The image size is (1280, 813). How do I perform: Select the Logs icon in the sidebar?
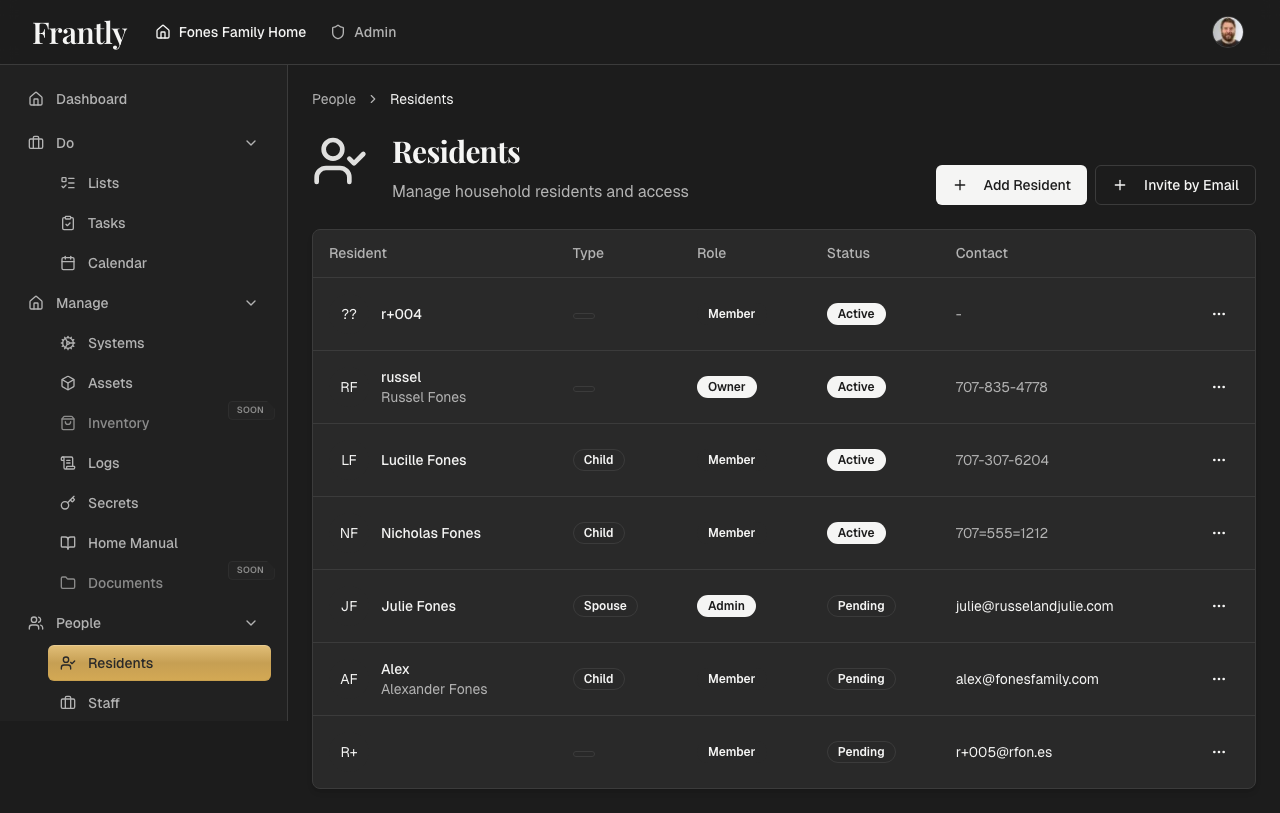pos(68,463)
